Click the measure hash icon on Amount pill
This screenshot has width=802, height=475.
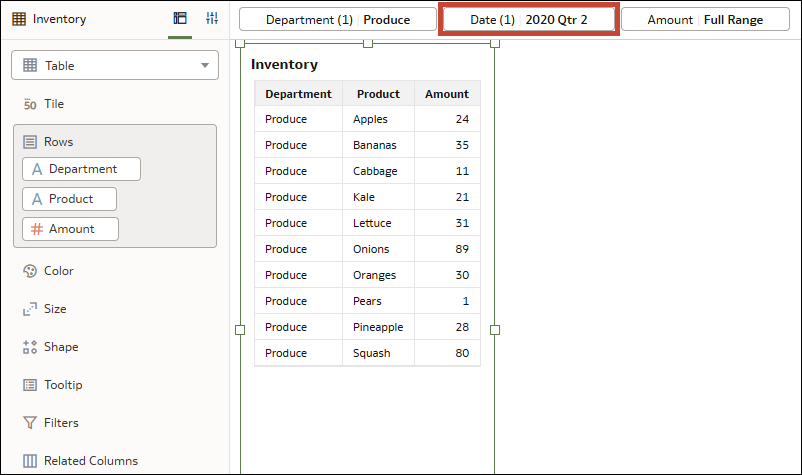pos(37,229)
